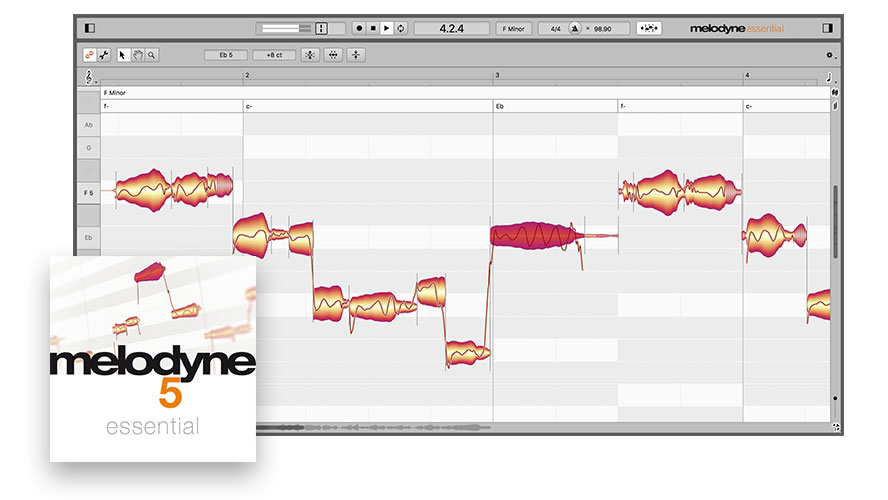Viewport: 888px width, 500px height.
Task: Stop playback with the square Stop button
Action: (x=373, y=28)
